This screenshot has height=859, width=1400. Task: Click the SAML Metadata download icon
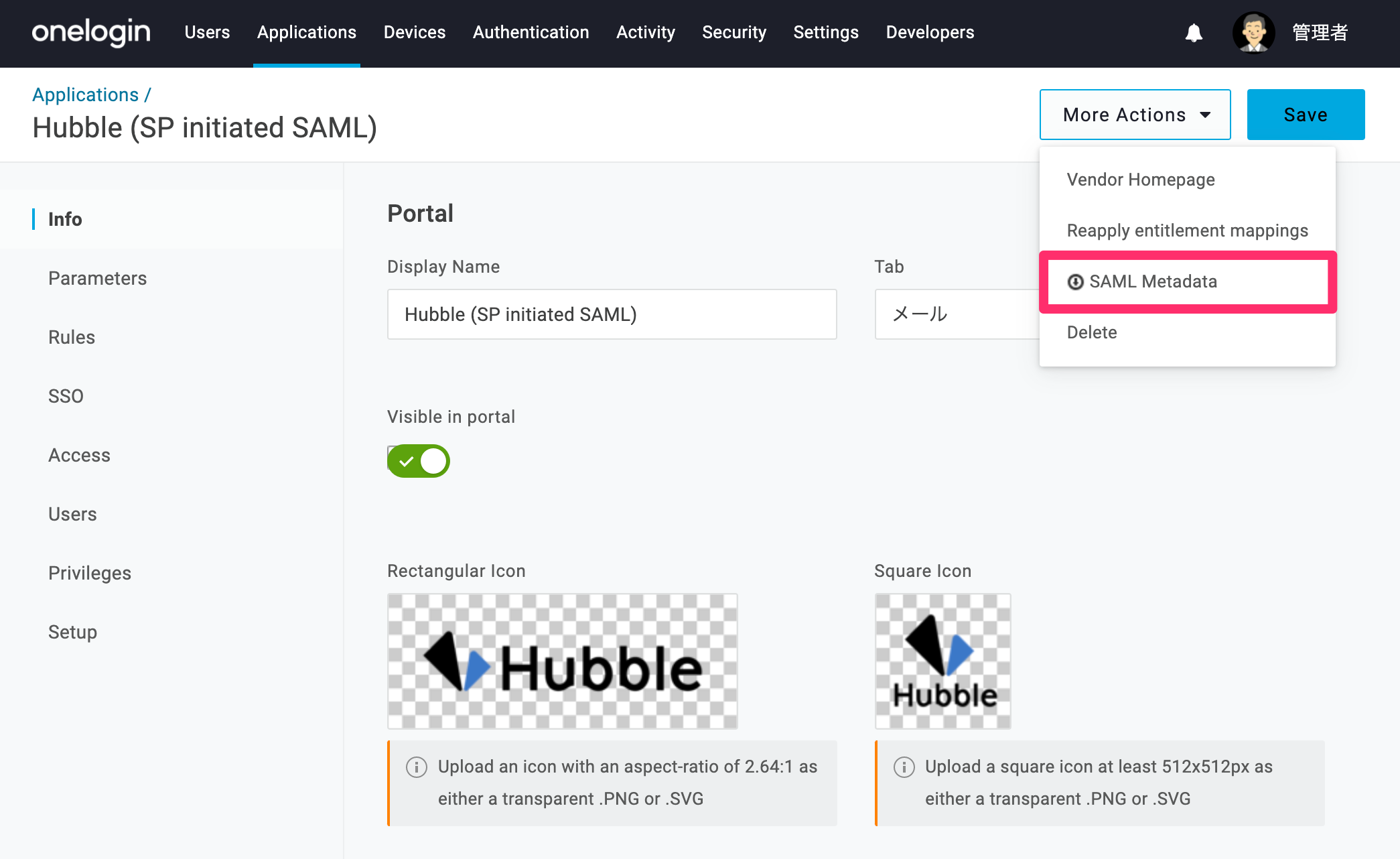coord(1075,282)
